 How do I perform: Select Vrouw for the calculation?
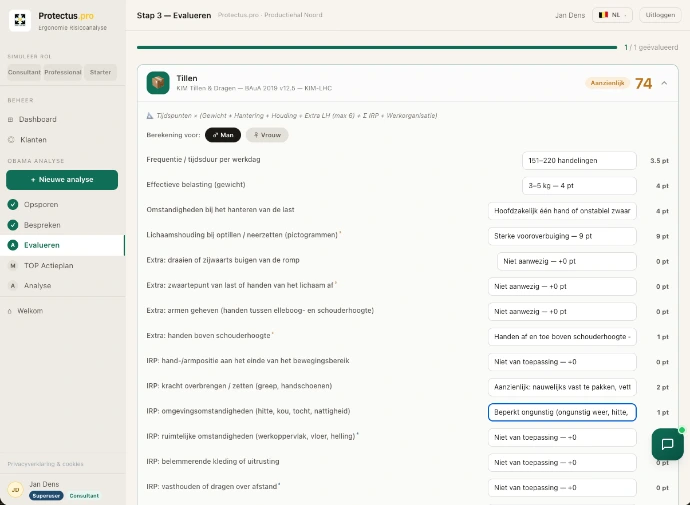pyautogui.click(x=267, y=135)
